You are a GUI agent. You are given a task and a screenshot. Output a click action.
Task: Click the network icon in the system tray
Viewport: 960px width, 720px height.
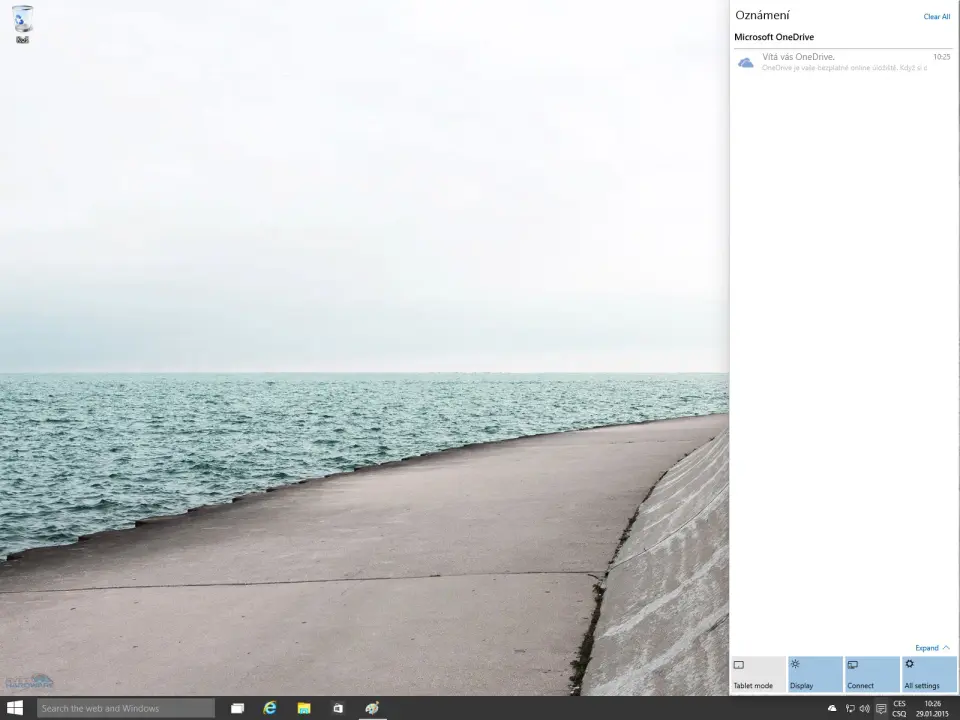click(x=849, y=708)
